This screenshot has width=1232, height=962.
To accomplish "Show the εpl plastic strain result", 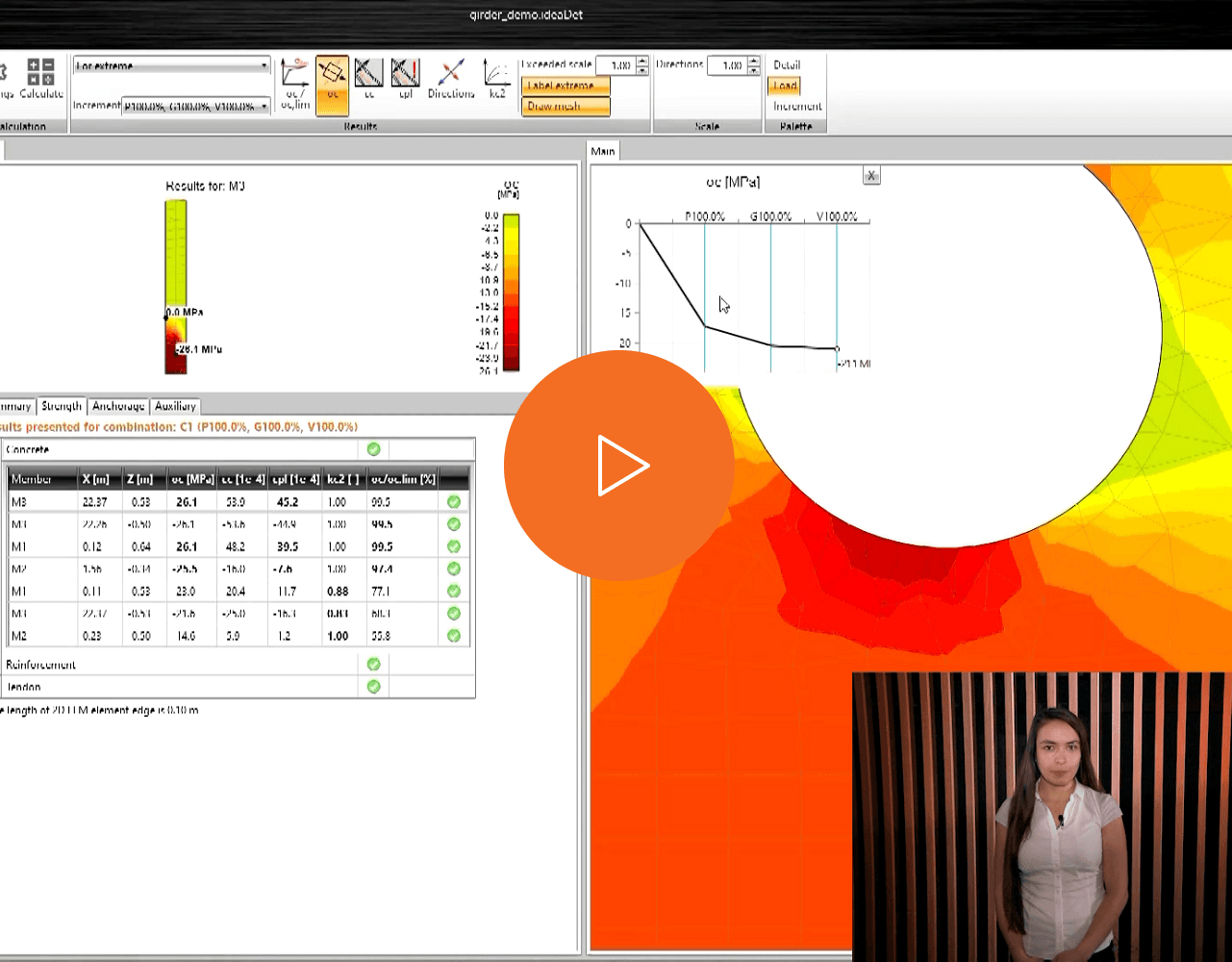I will (405, 79).
